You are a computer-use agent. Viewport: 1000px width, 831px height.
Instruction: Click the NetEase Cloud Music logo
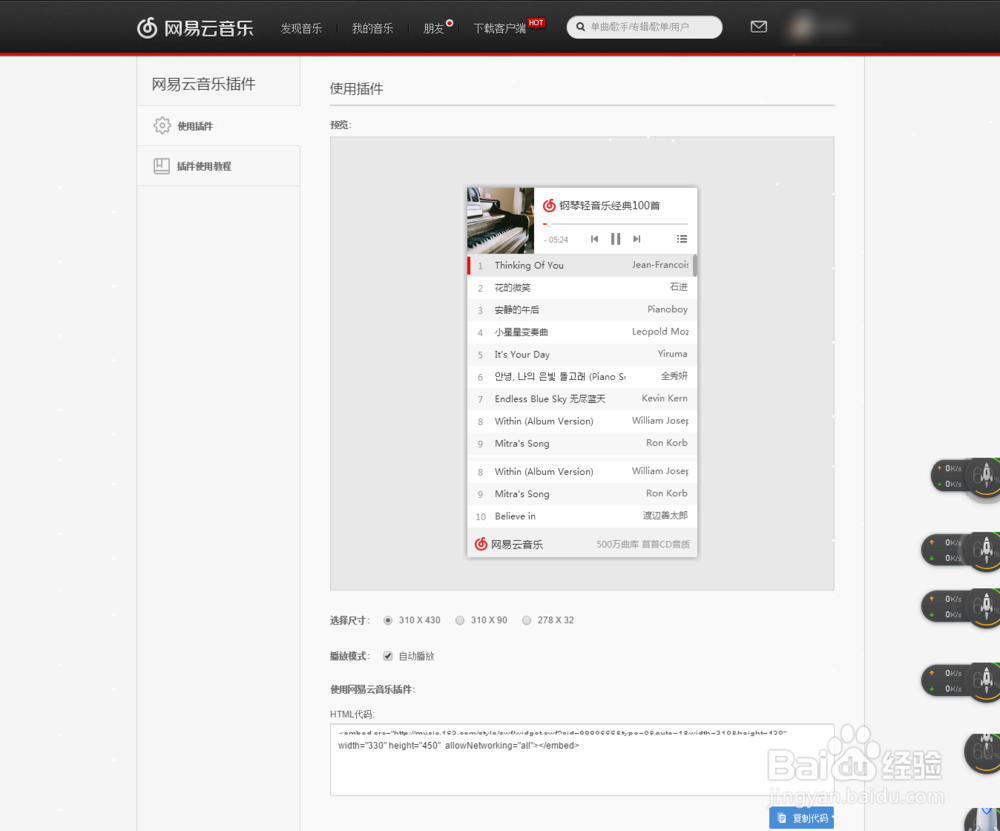[195, 27]
